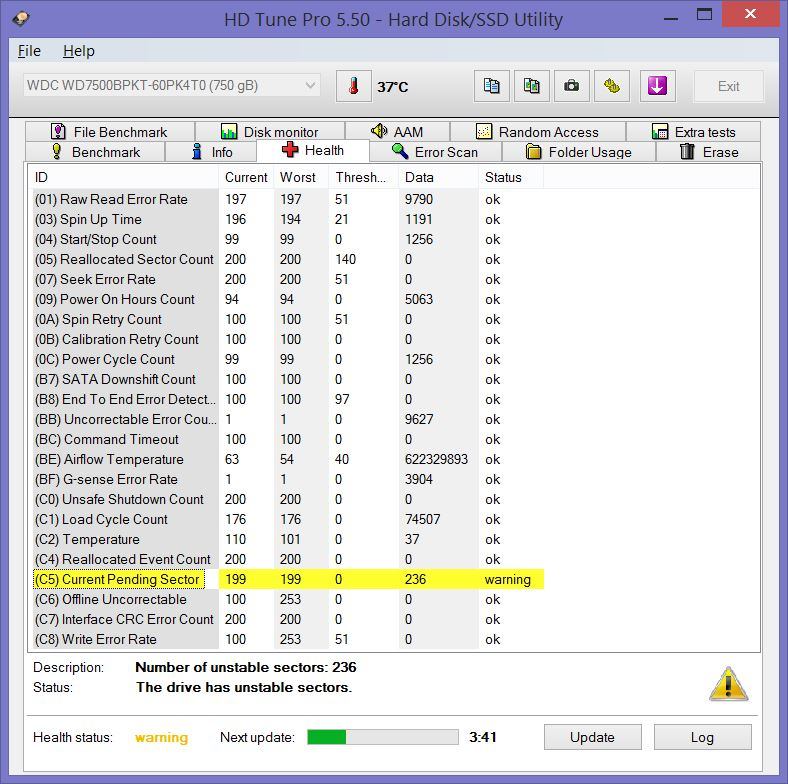
Task: Click the camera save screenshot icon
Action: [x=571, y=86]
